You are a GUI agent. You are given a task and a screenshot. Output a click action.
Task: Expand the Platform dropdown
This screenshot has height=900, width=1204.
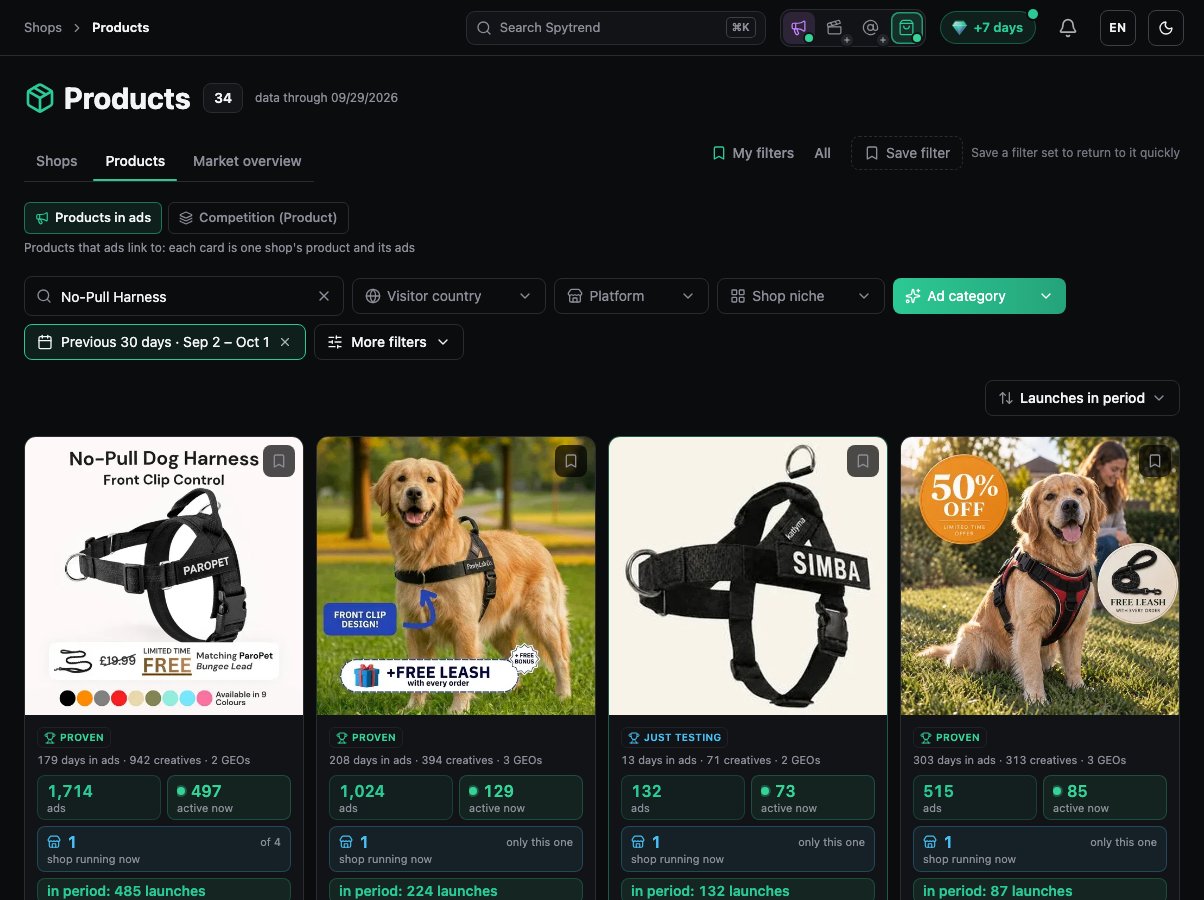(x=631, y=296)
